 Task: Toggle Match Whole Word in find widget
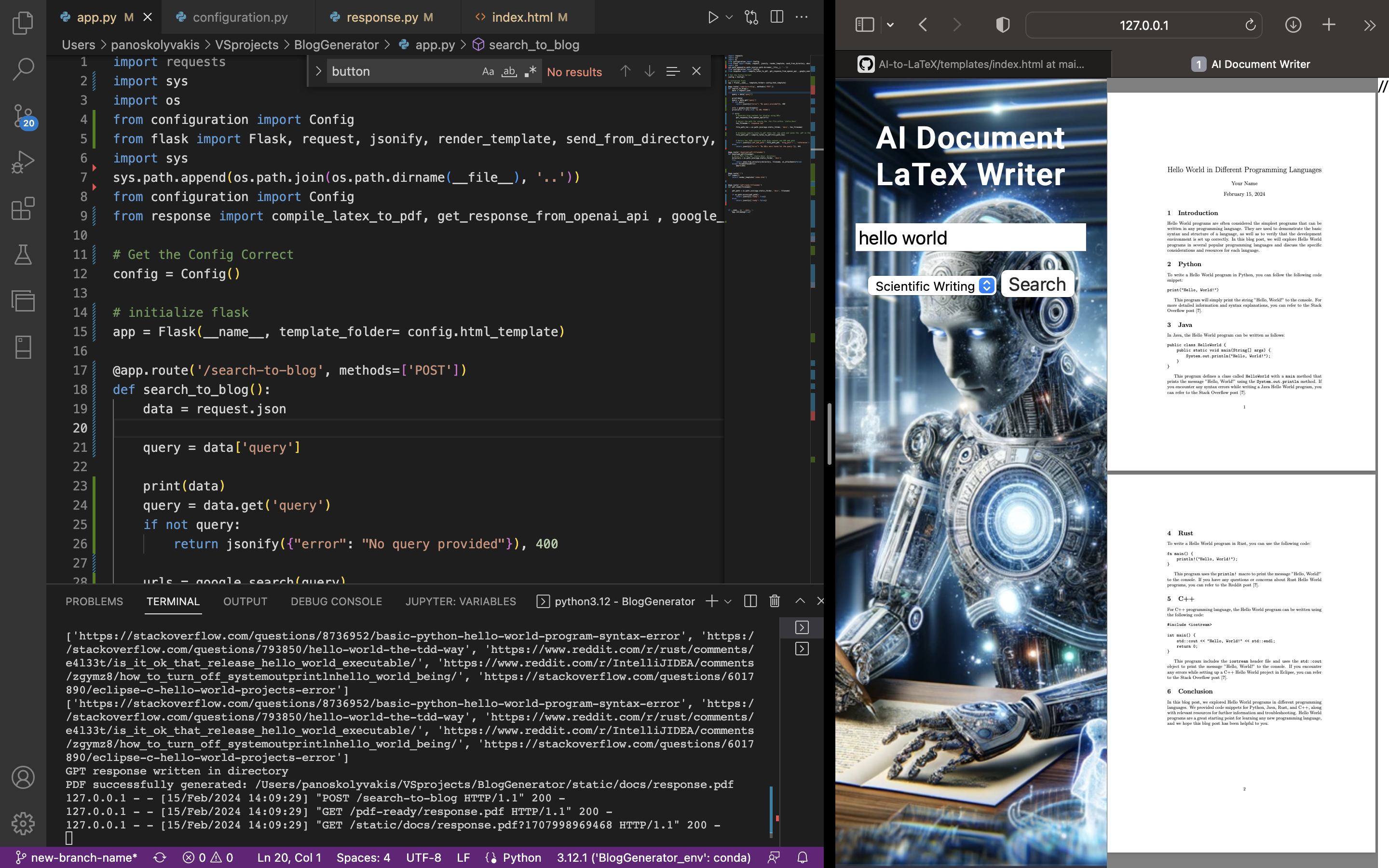pyautogui.click(x=509, y=71)
